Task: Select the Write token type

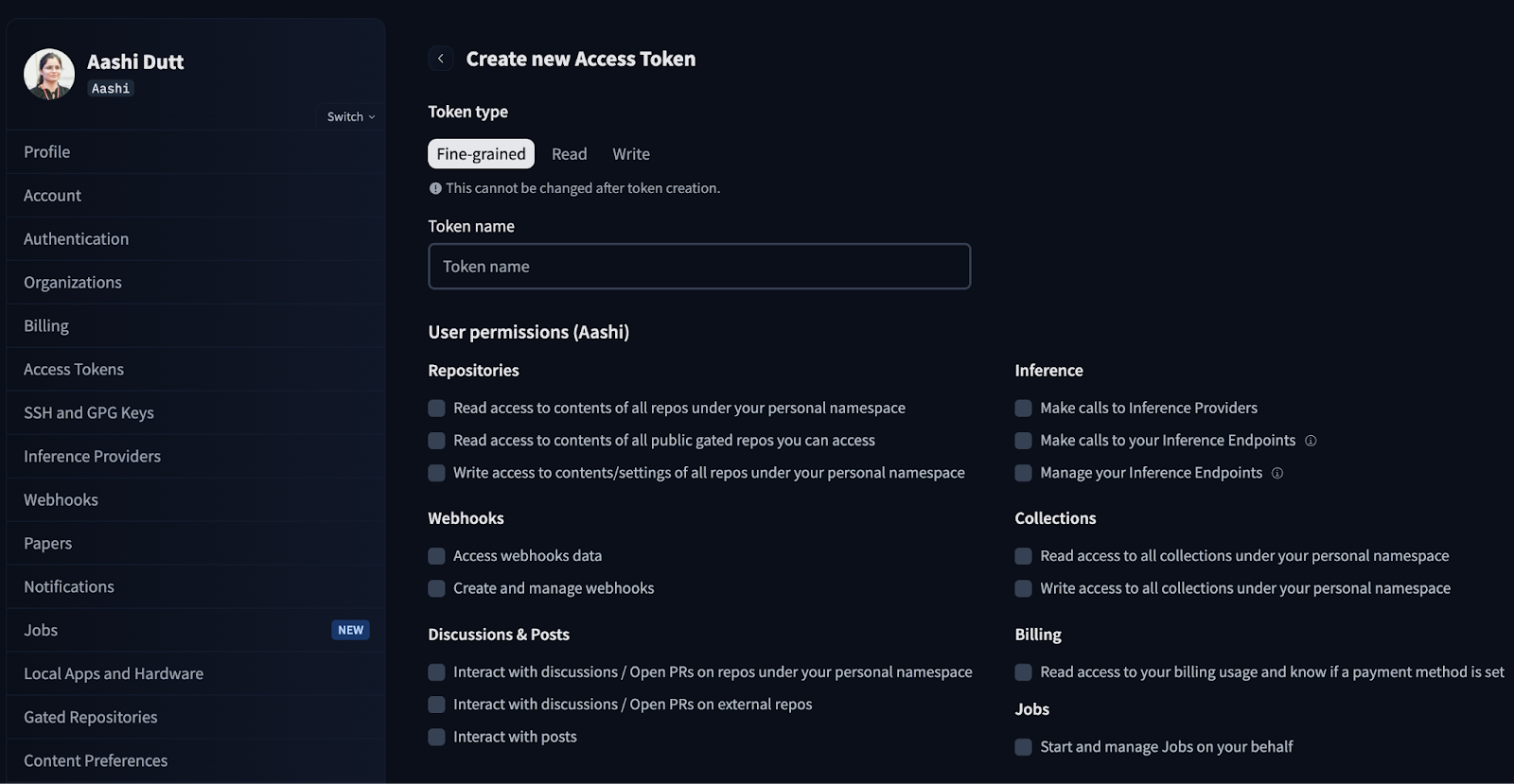Action: tap(630, 153)
